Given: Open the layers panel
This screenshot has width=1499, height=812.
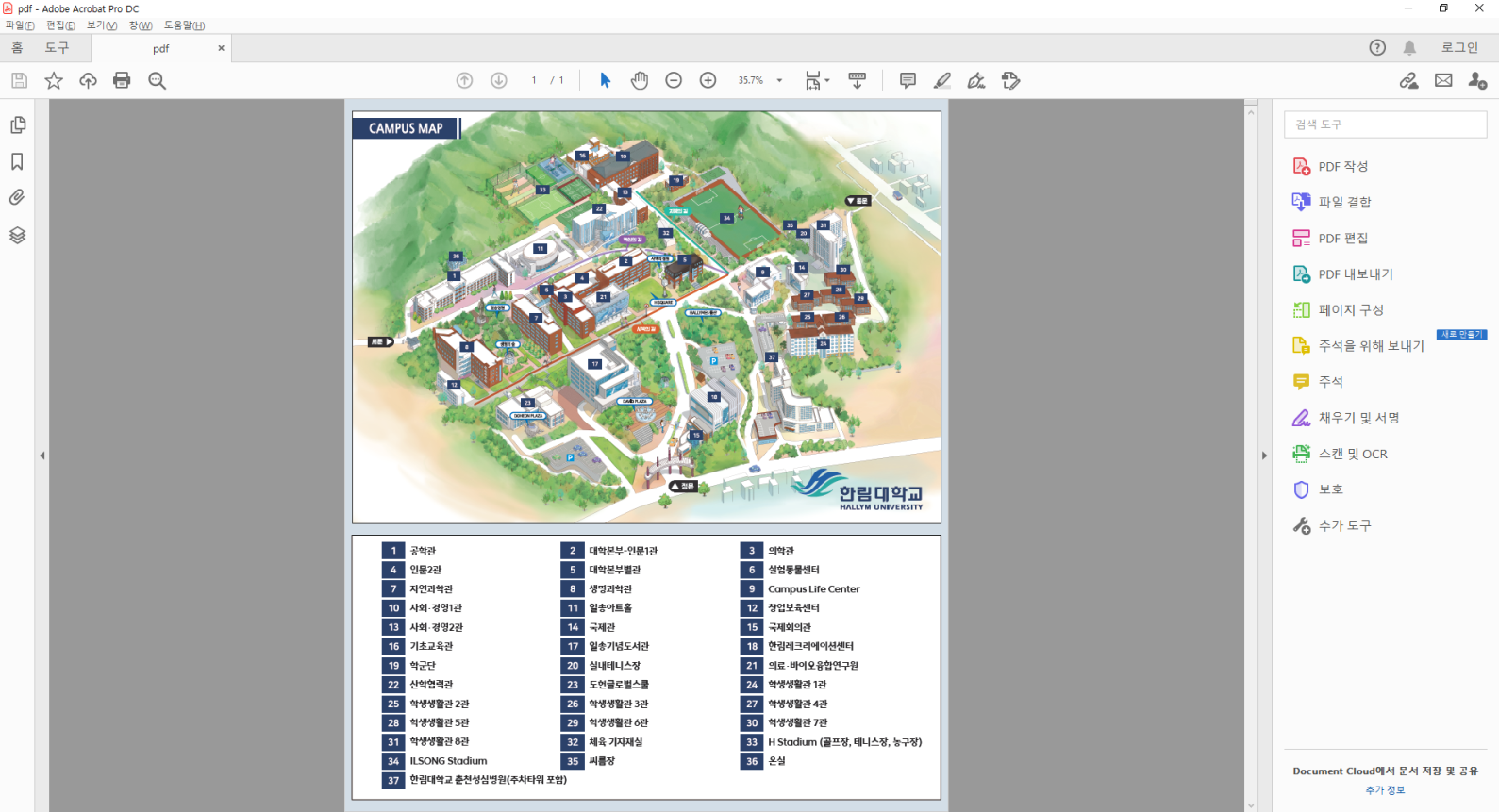Looking at the screenshot, I should click(17, 235).
